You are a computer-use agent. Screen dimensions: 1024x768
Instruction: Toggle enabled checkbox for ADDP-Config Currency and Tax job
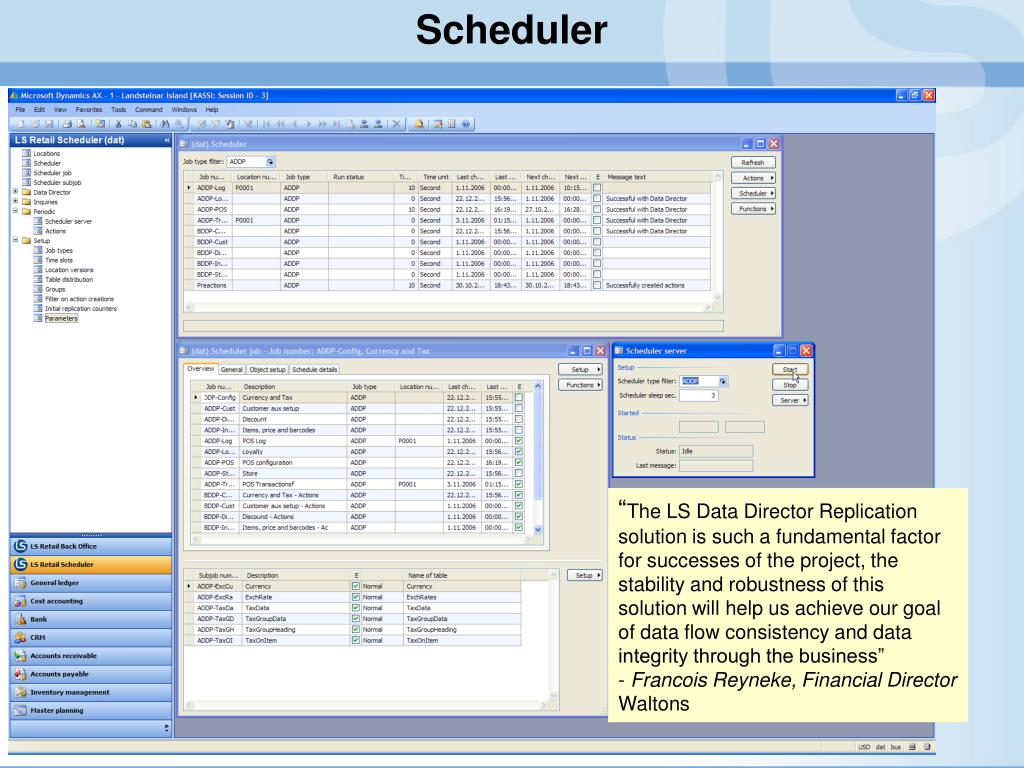coord(519,397)
